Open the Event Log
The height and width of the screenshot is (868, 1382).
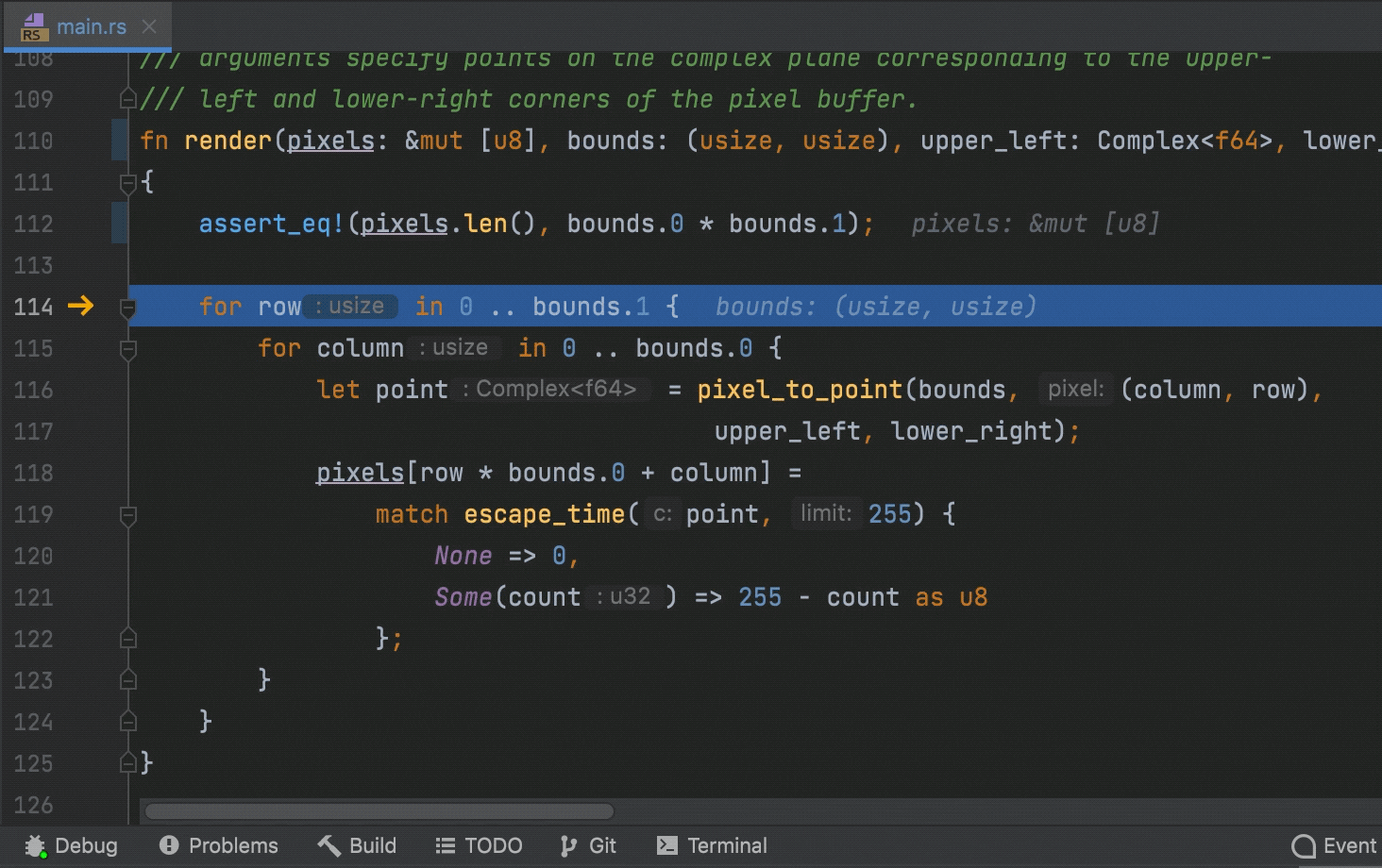tap(1334, 845)
